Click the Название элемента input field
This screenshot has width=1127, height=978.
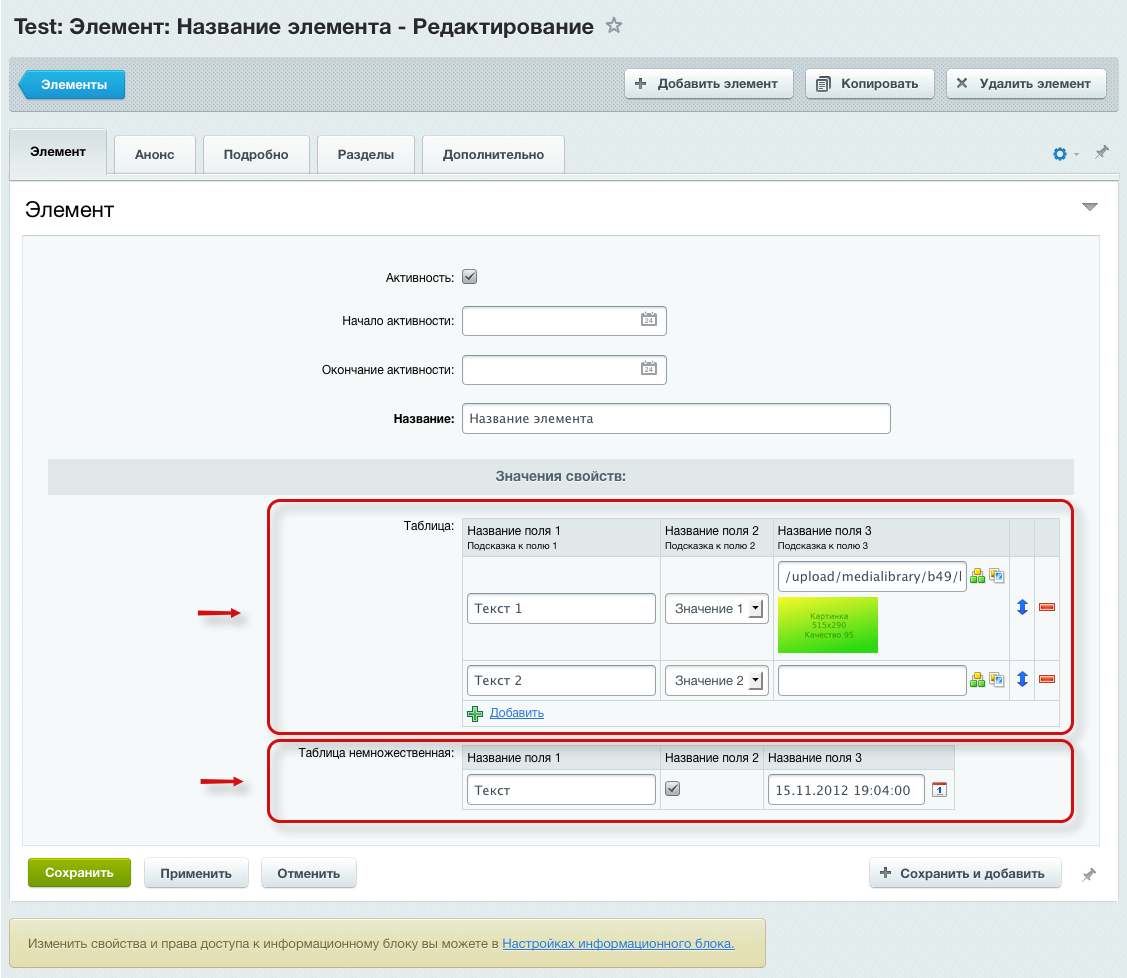click(676, 418)
